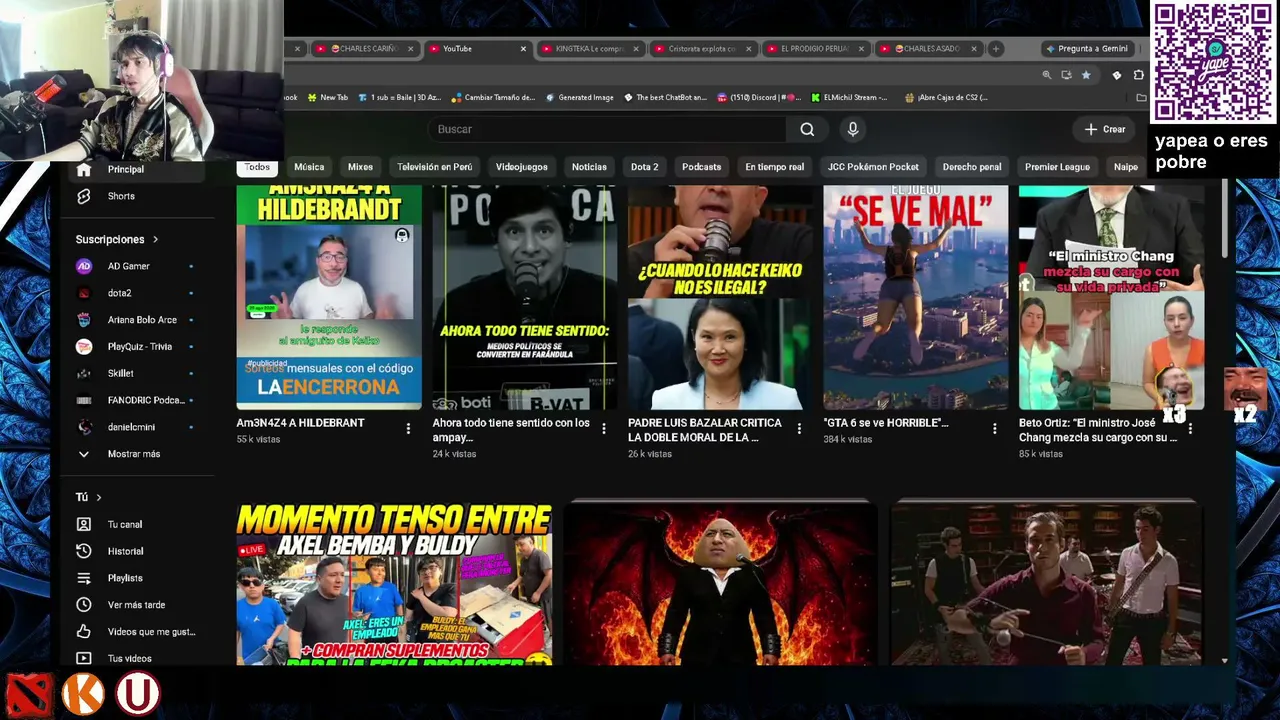Open the Axel Bemba y Buldy video thumbnail
The height and width of the screenshot is (720, 1280).
[394, 584]
